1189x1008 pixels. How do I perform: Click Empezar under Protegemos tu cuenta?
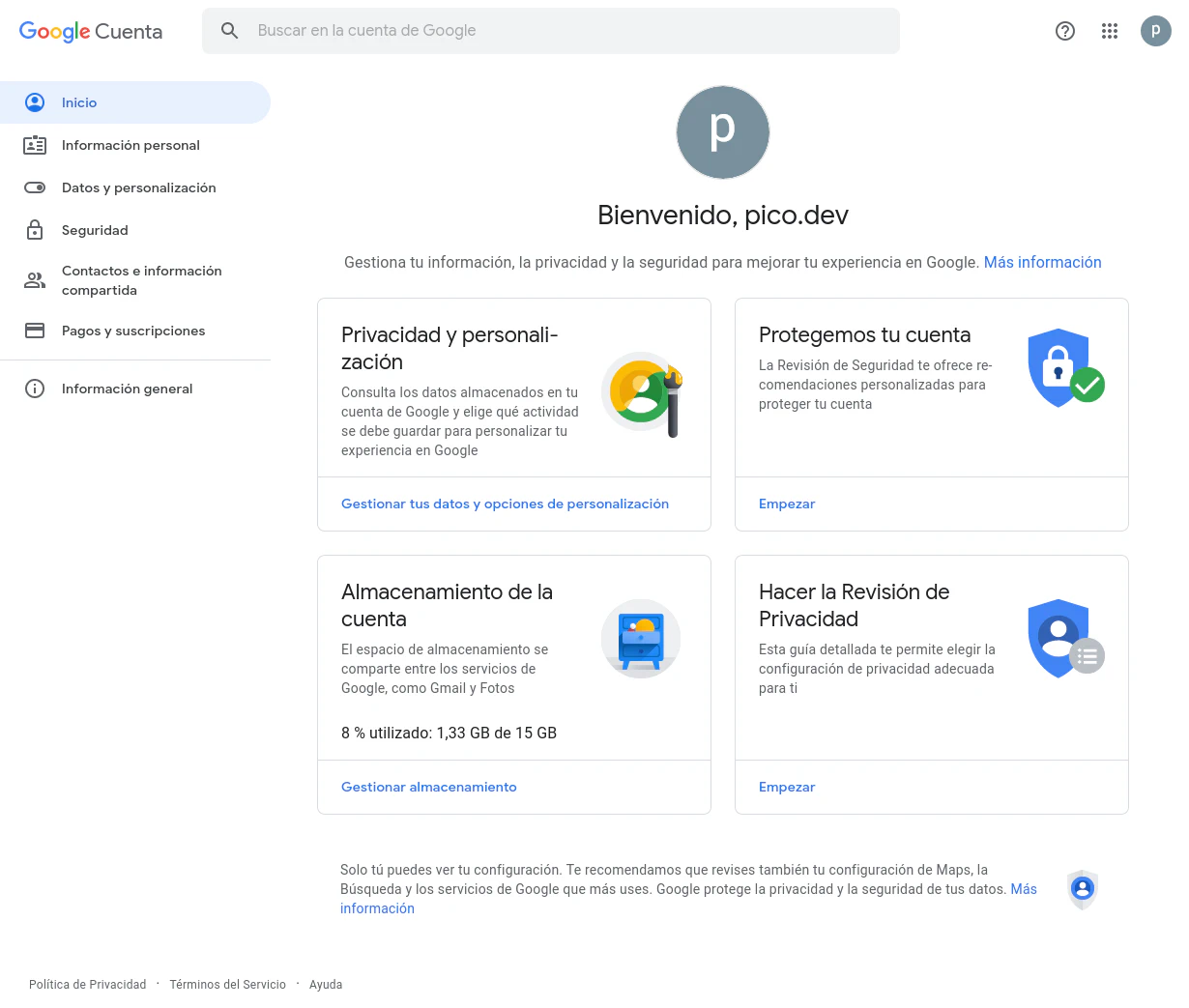[x=787, y=504]
